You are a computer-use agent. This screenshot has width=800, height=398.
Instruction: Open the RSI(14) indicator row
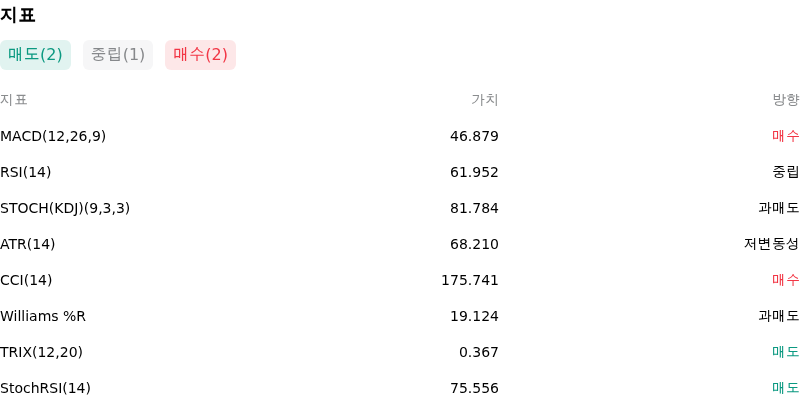[400, 172]
